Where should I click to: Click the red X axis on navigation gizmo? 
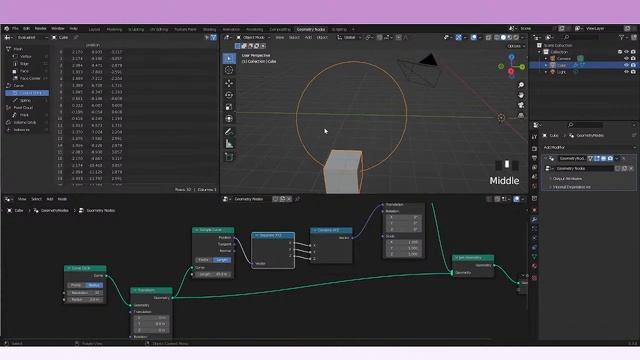click(x=511, y=72)
